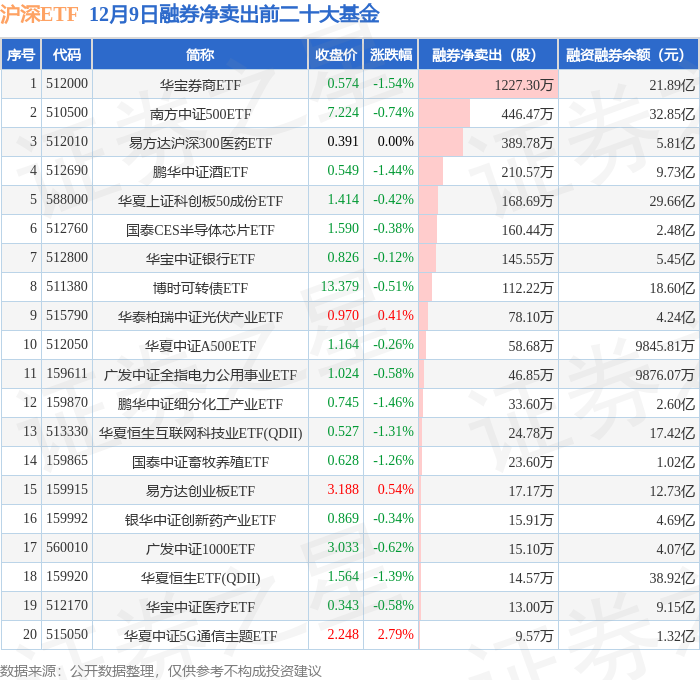Click the 代码 column header

67,54
